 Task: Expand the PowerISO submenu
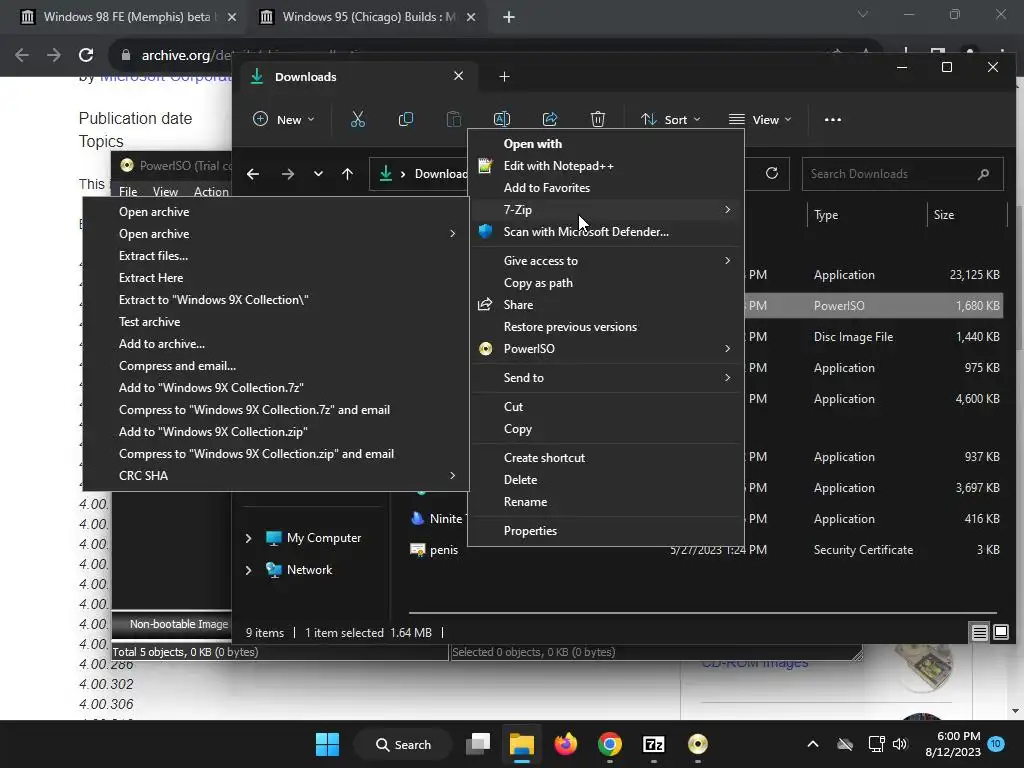(606, 349)
